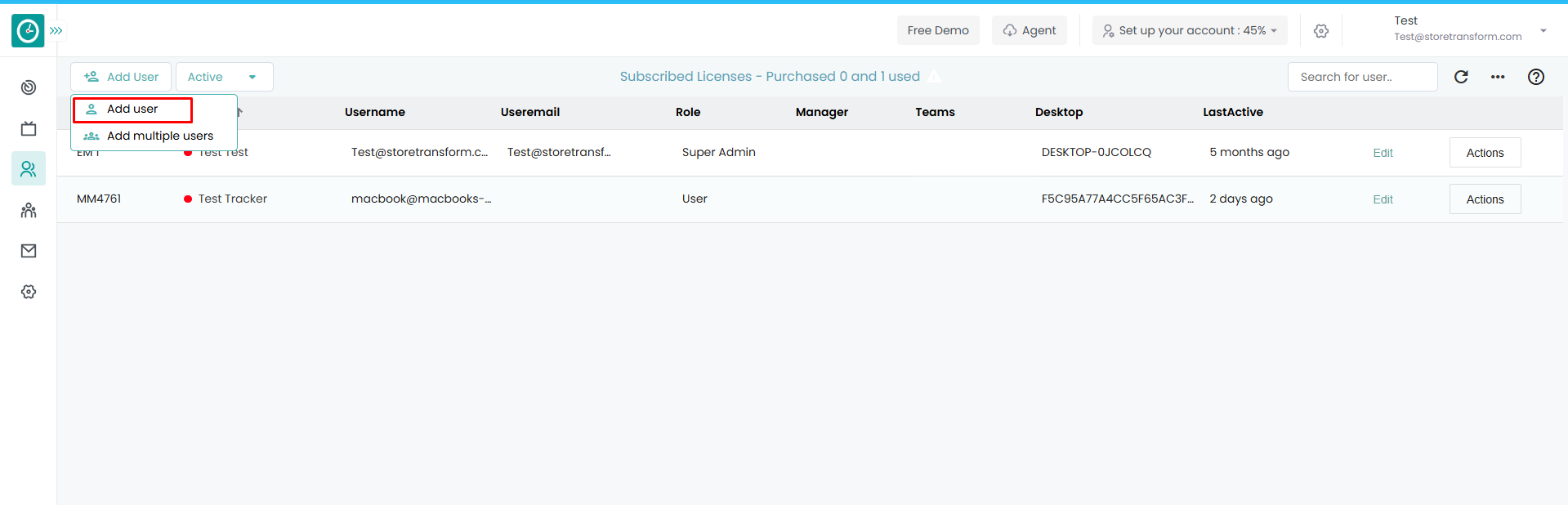1568x505 pixels.
Task: Click the 2 days ago last active cell
Action: (x=1241, y=199)
